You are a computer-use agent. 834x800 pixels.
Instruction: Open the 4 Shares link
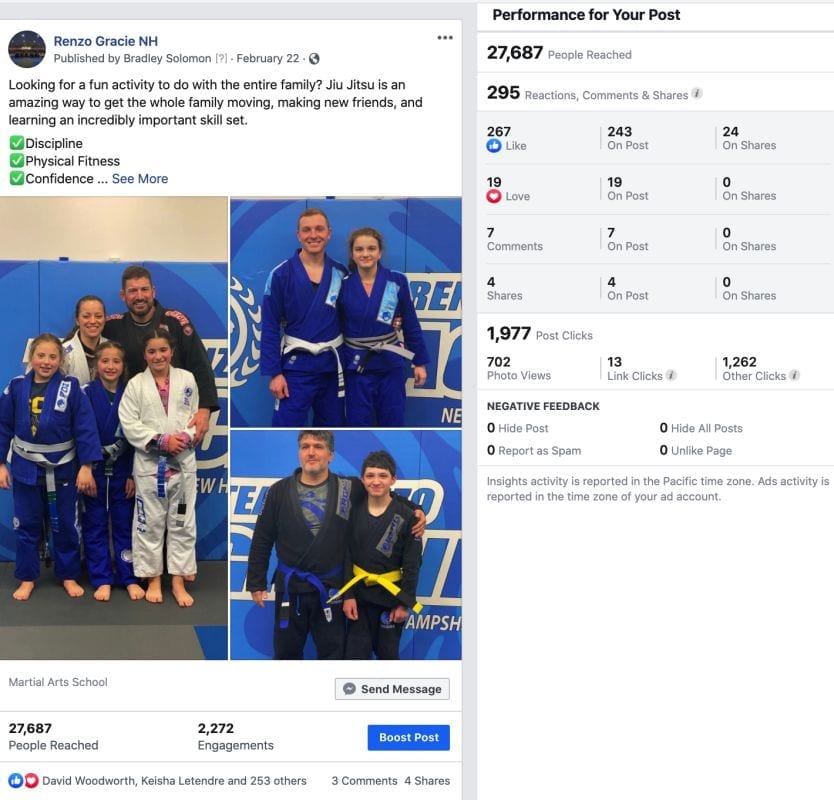pos(427,780)
